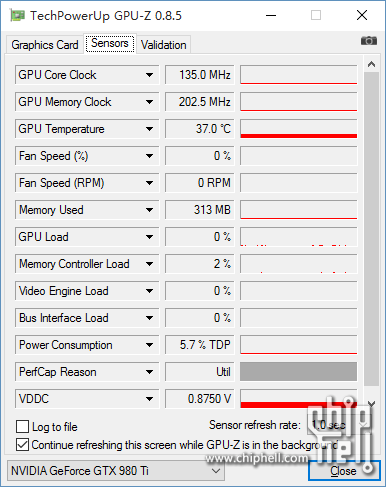Screen dimensions: 386x487
Task: Click the PerfCap Reason gray graph bar
Action: 298,372
